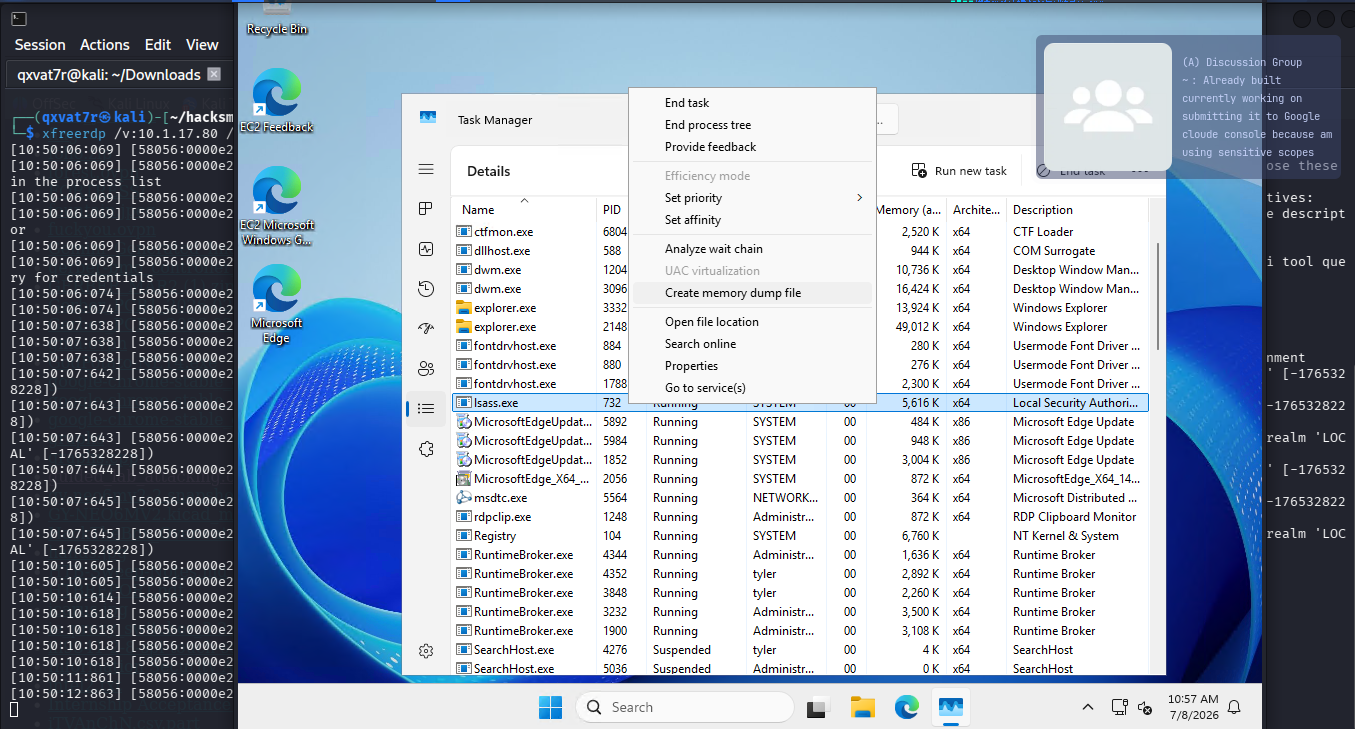Launch Microsoft Edge from the taskbar

pos(907,707)
